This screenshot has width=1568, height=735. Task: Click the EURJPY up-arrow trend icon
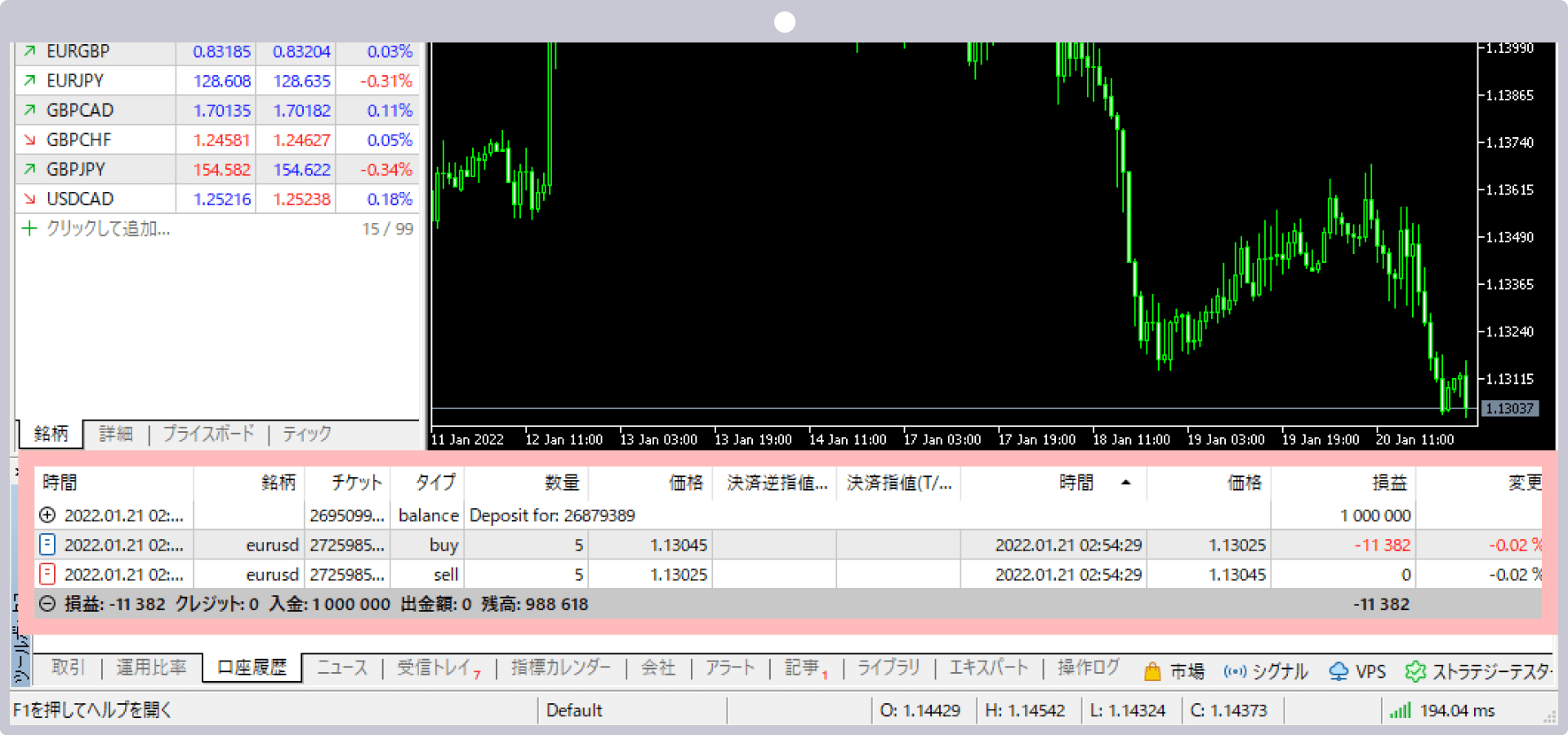[x=29, y=81]
